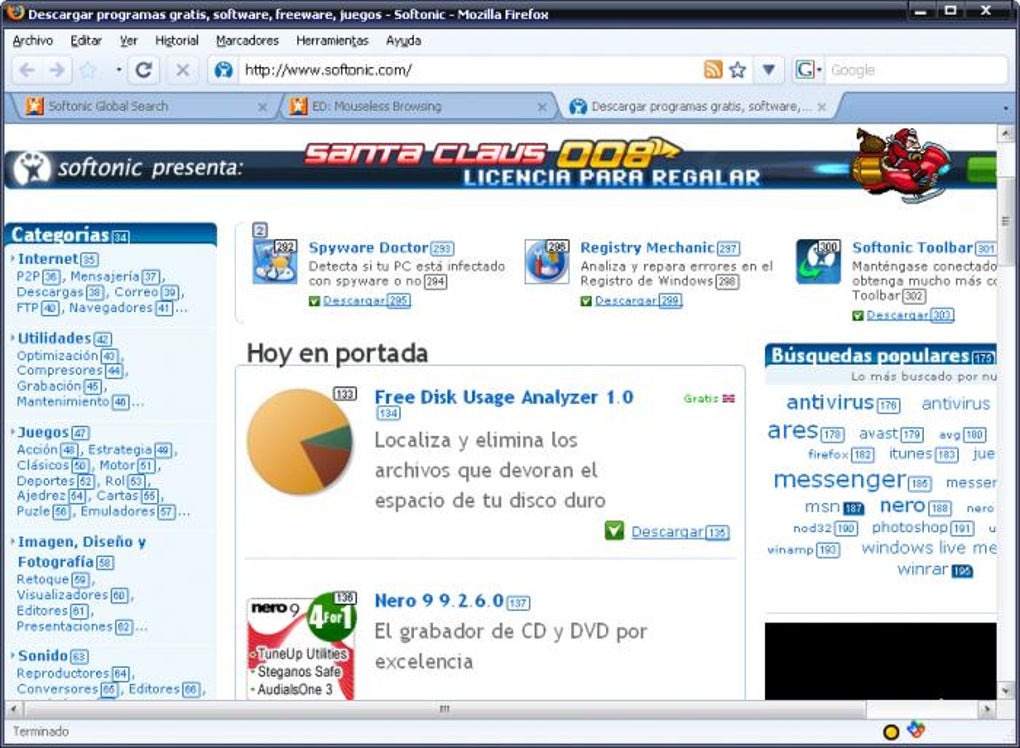Open the Marcadores menu

246,41
